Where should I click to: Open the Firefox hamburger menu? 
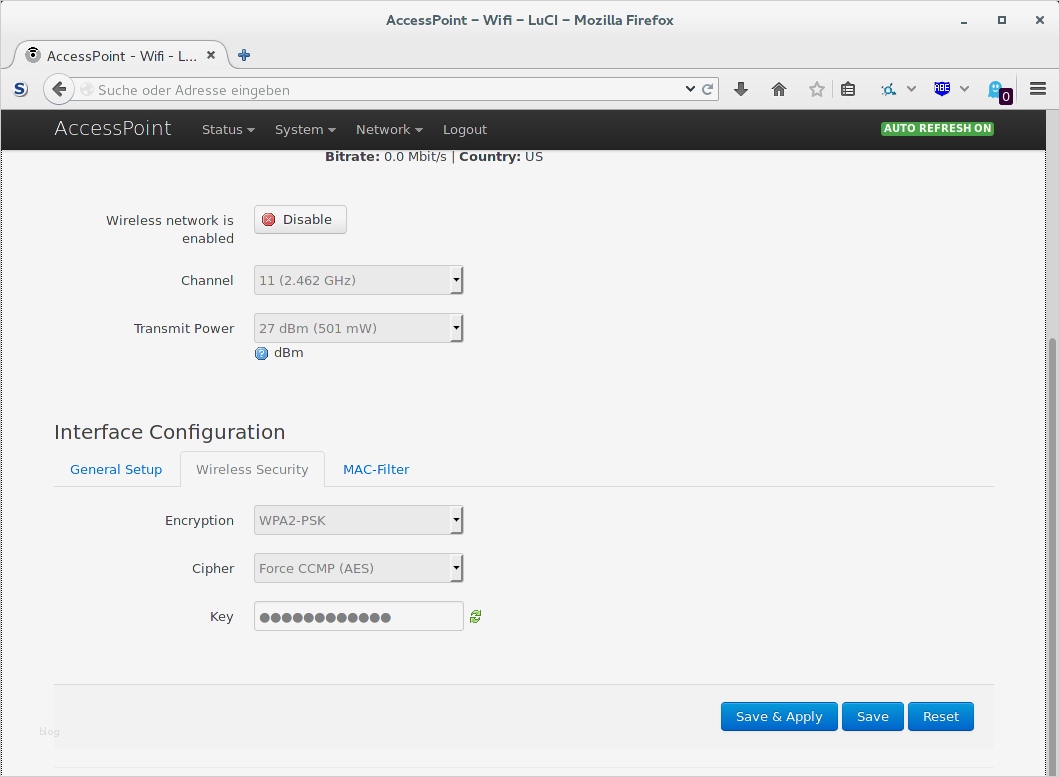[x=1037, y=89]
